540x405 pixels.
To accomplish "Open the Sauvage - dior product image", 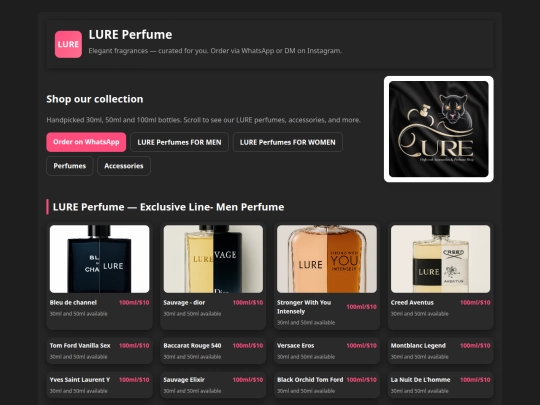I will tap(213, 259).
